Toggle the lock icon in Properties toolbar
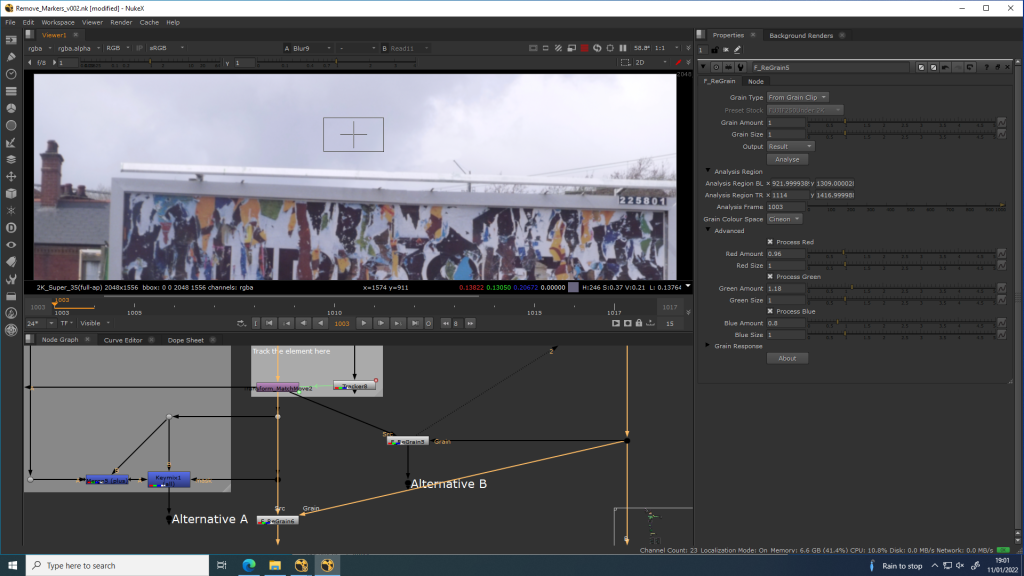The image size is (1024, 576). pyautogui.click(x=714, y=50)
